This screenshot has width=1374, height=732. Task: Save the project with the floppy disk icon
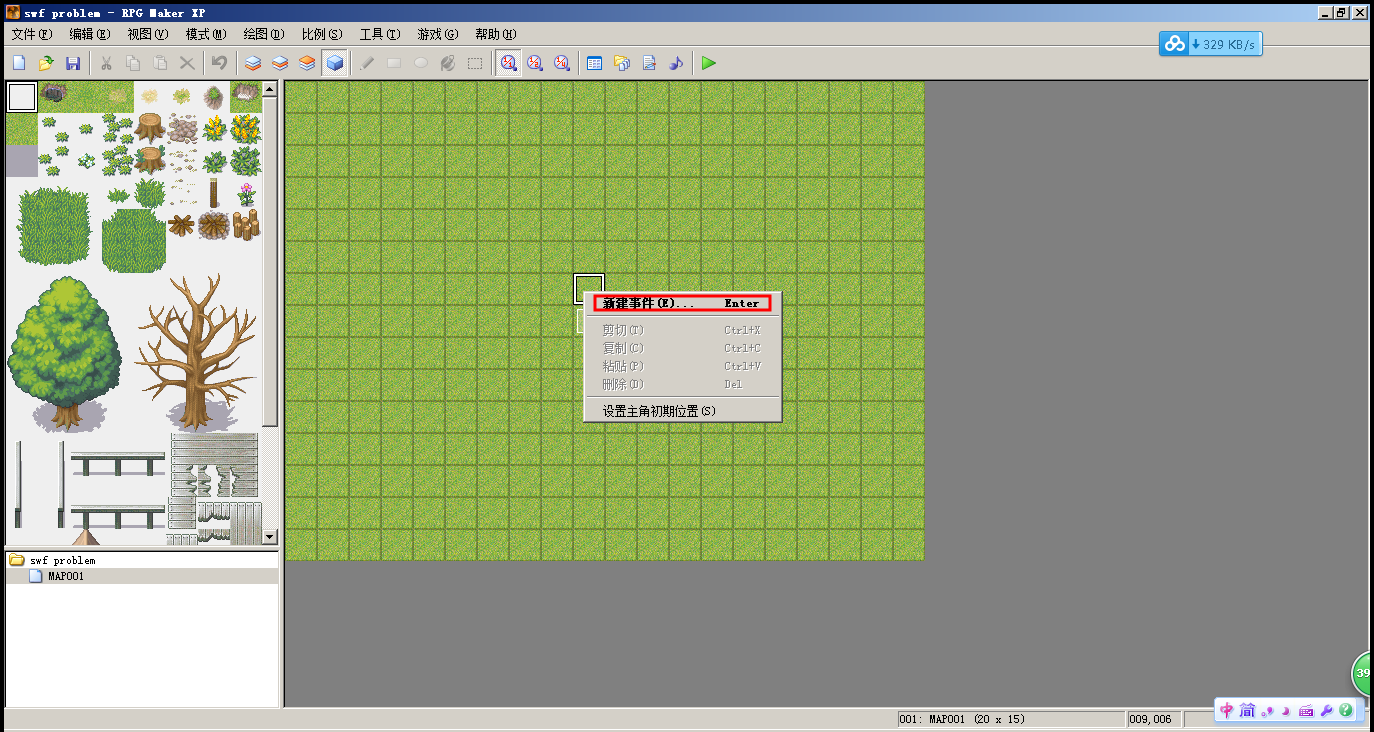(73, 63)
